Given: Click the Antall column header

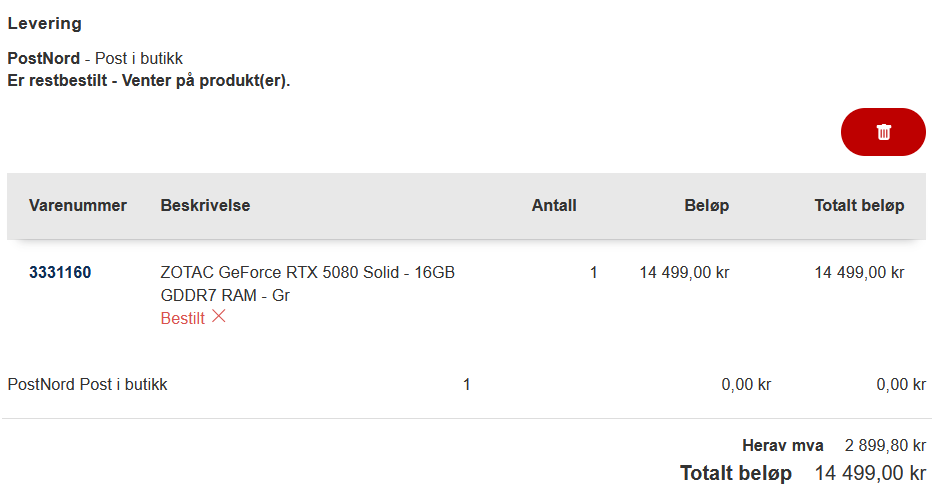Looking at the screenshot, I should (554, 206).
